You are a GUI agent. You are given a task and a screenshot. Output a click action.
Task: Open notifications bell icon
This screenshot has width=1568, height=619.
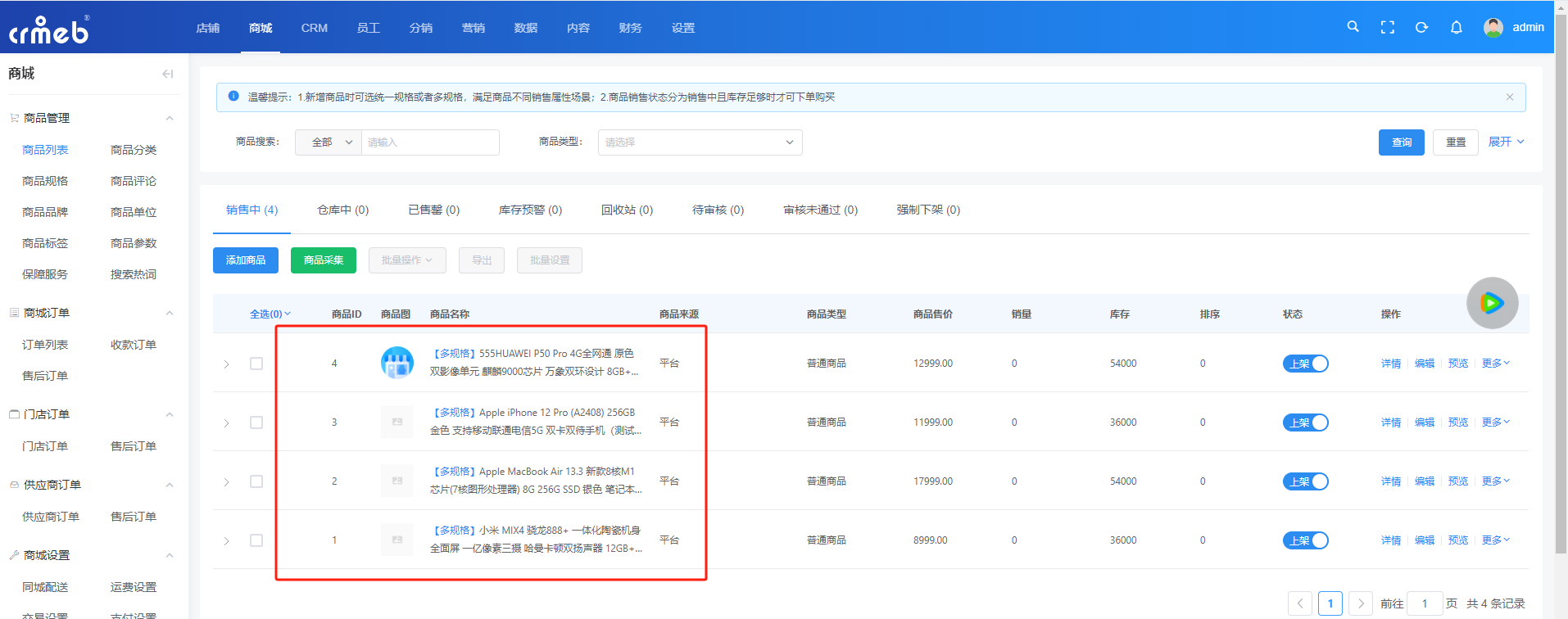pos(1456,27)
